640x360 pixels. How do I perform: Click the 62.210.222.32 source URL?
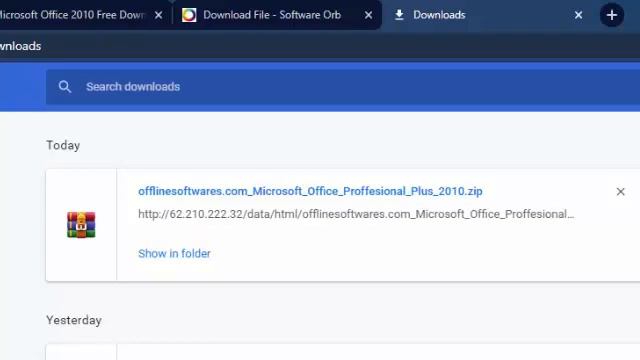pos(356,214)
